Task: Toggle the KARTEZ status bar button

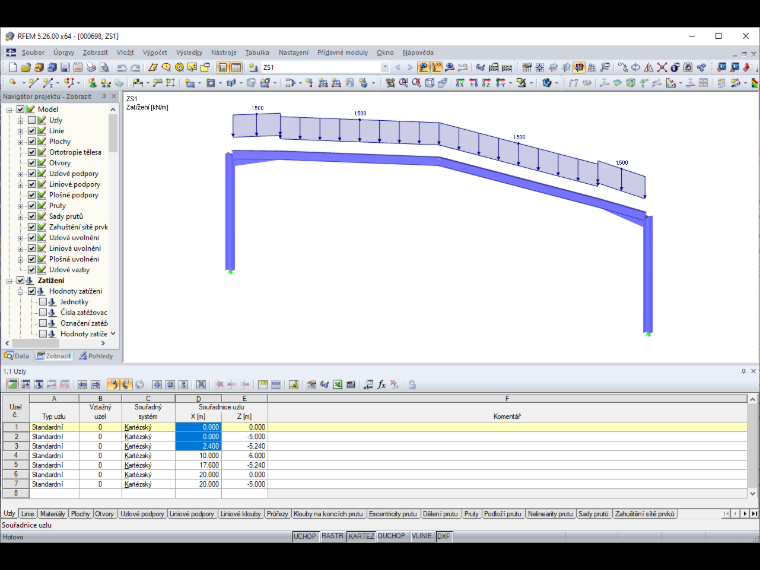Action: click(x=361, y=537)
